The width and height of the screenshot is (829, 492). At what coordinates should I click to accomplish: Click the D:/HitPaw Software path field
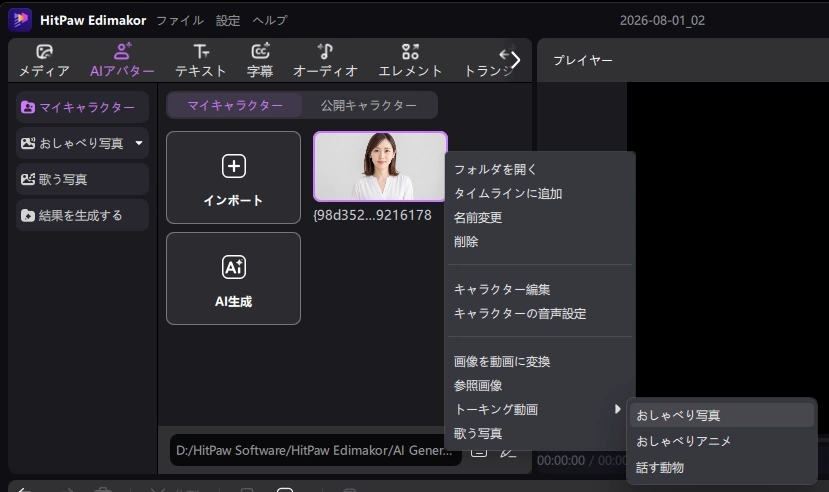316,450
